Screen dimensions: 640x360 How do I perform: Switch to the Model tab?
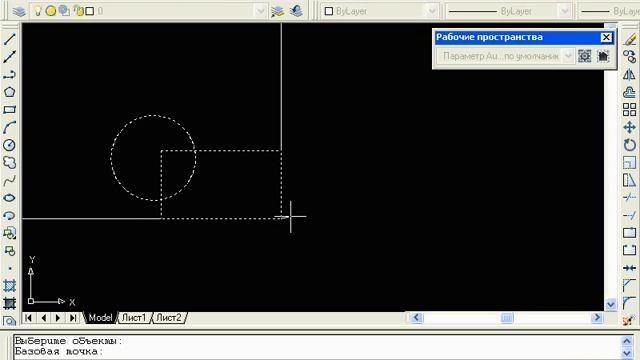tap(100, 318)
